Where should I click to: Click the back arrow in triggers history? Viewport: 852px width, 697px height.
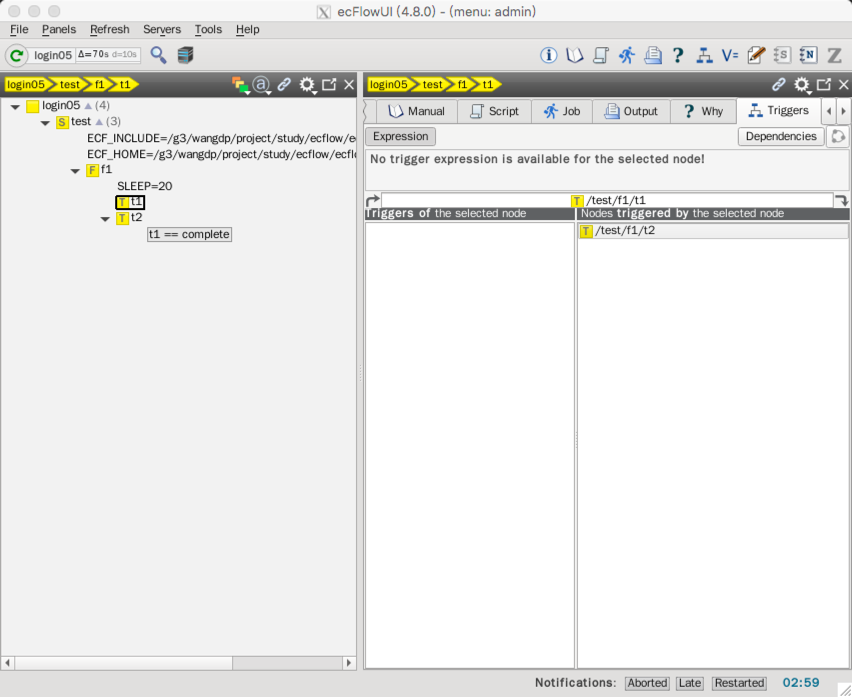click(372, 200)
